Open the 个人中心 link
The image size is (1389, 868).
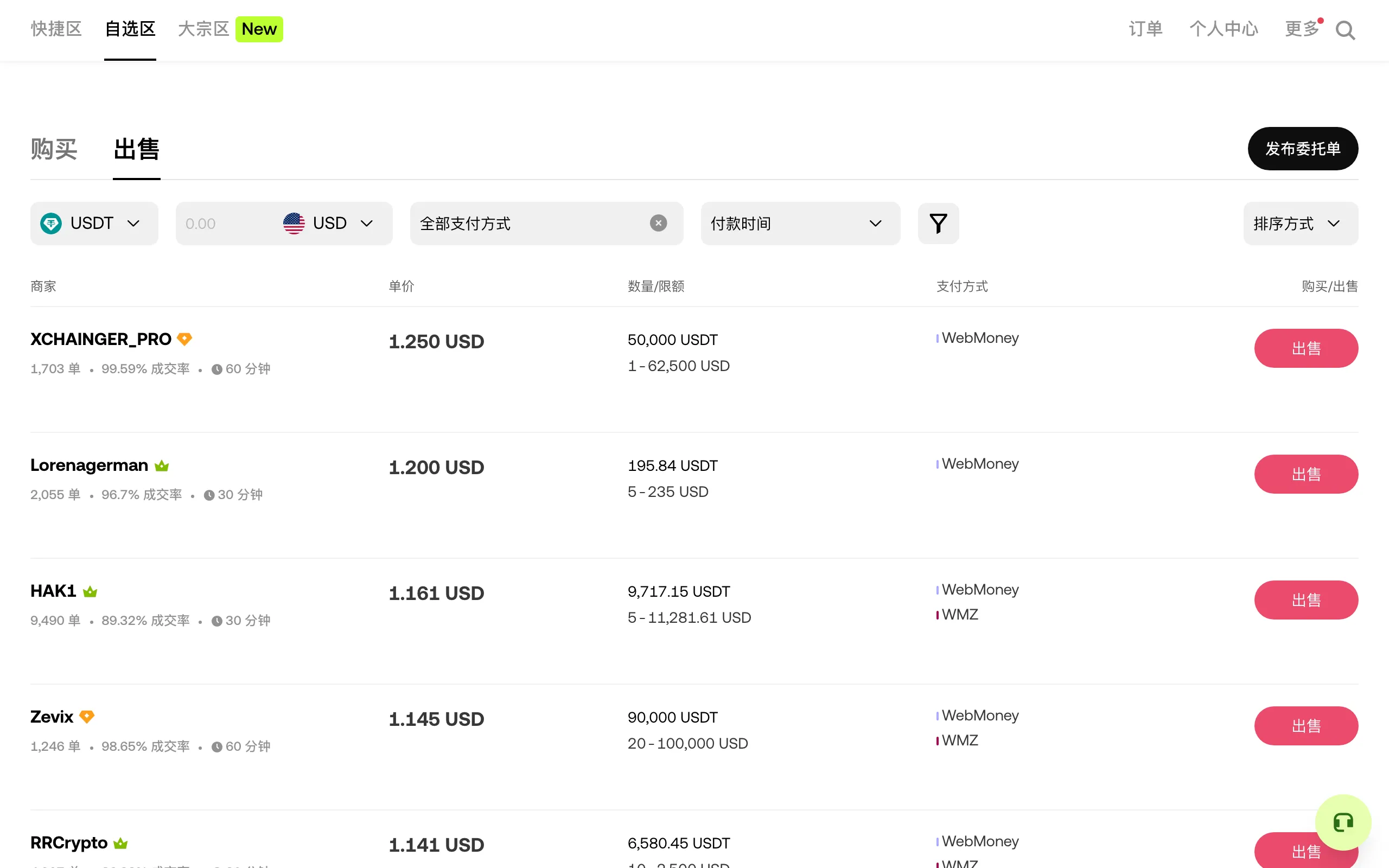tap(1224, 29)
